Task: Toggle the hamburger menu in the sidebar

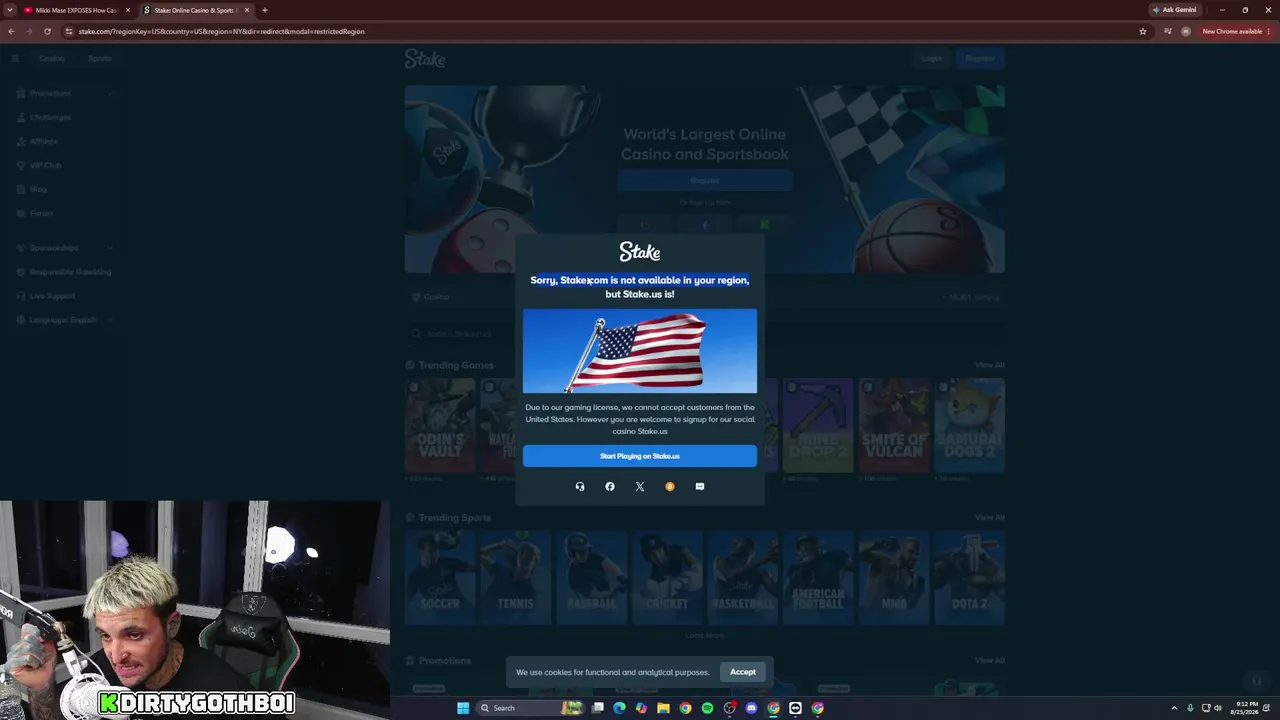Action: 15,58
